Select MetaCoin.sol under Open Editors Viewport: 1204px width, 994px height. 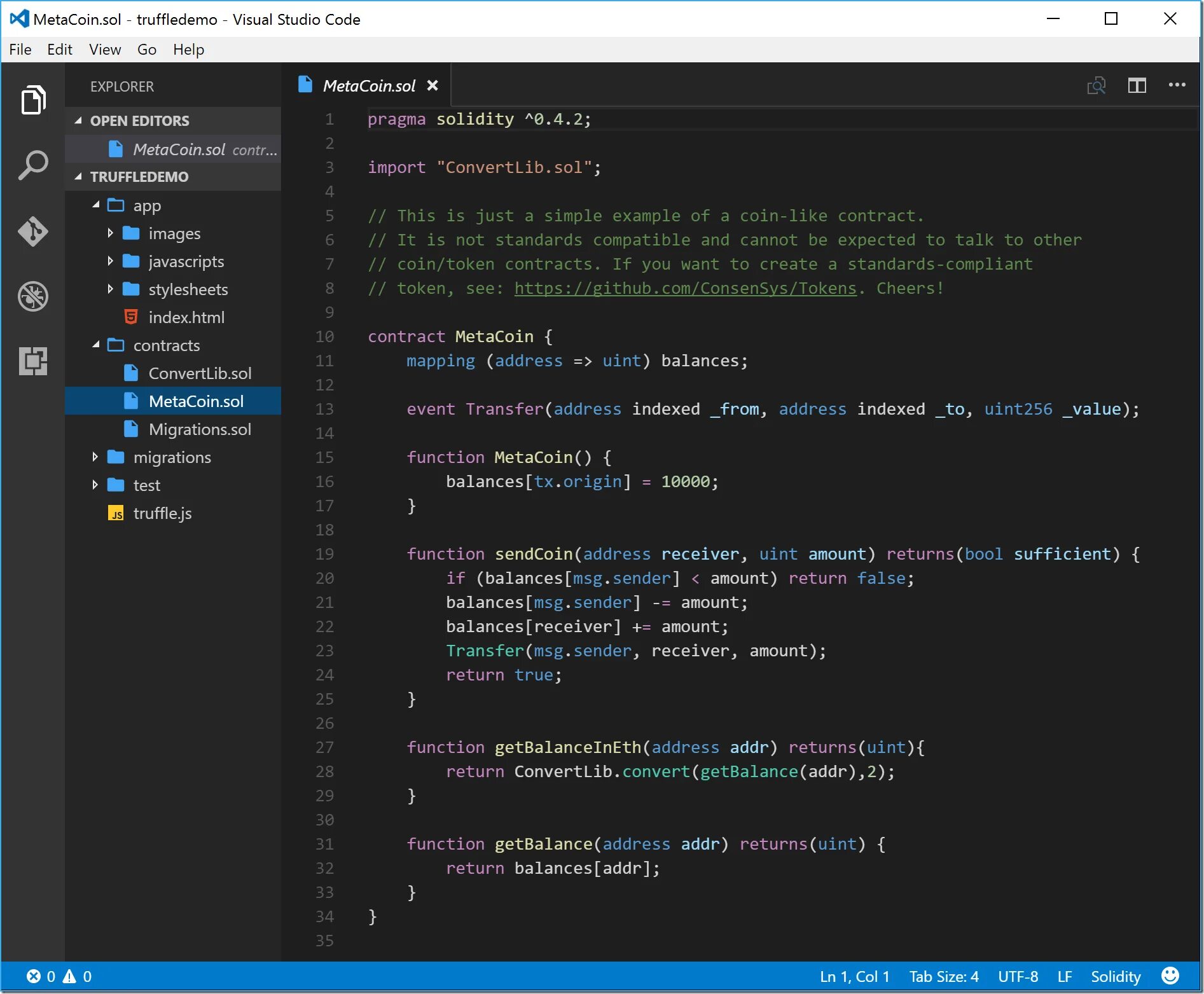pyautogui.click(x=173, y=149)
